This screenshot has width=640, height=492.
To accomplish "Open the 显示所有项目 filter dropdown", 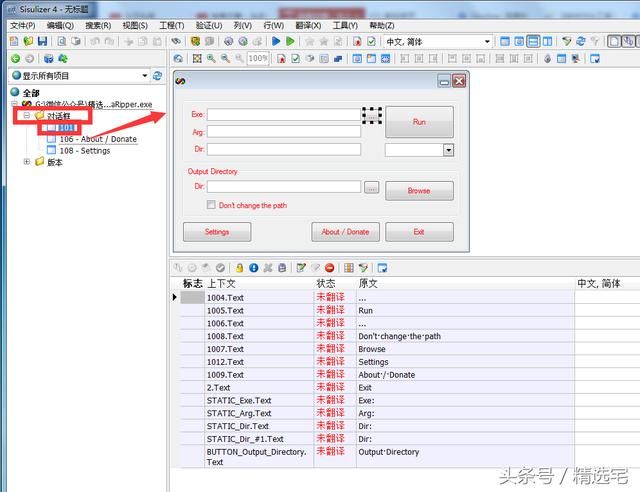I will (x=144, y=76).
